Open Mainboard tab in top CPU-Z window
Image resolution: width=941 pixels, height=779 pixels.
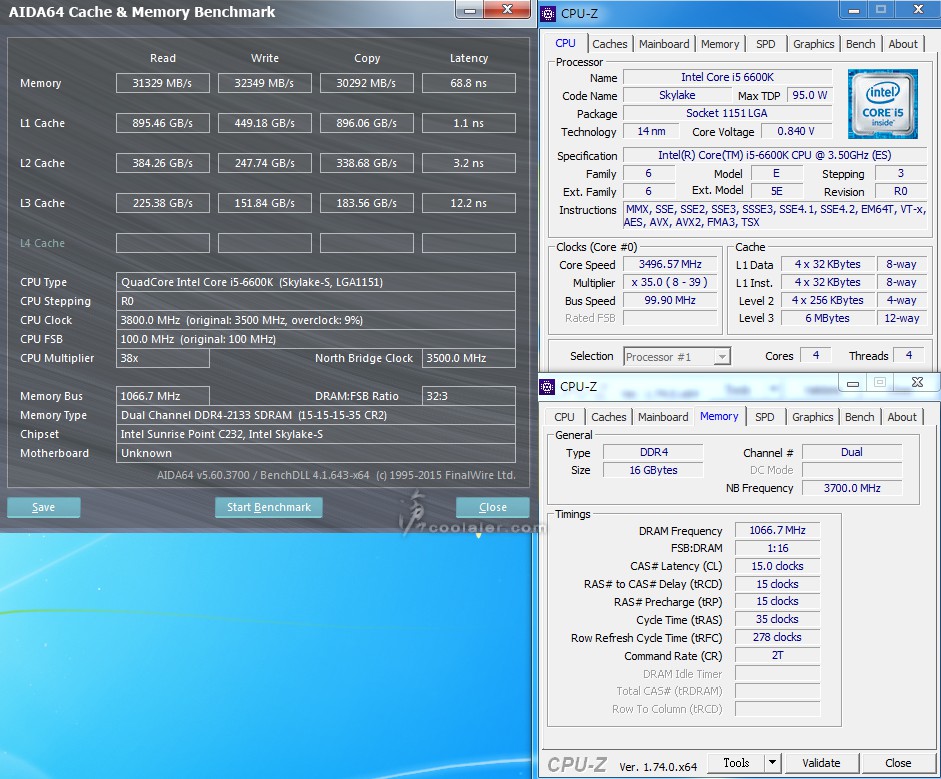tap(664, 44)
